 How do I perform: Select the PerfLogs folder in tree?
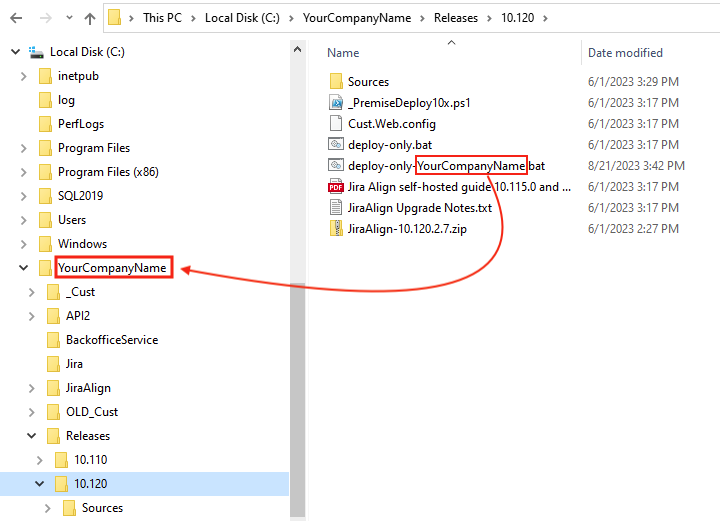pos(81,124)
